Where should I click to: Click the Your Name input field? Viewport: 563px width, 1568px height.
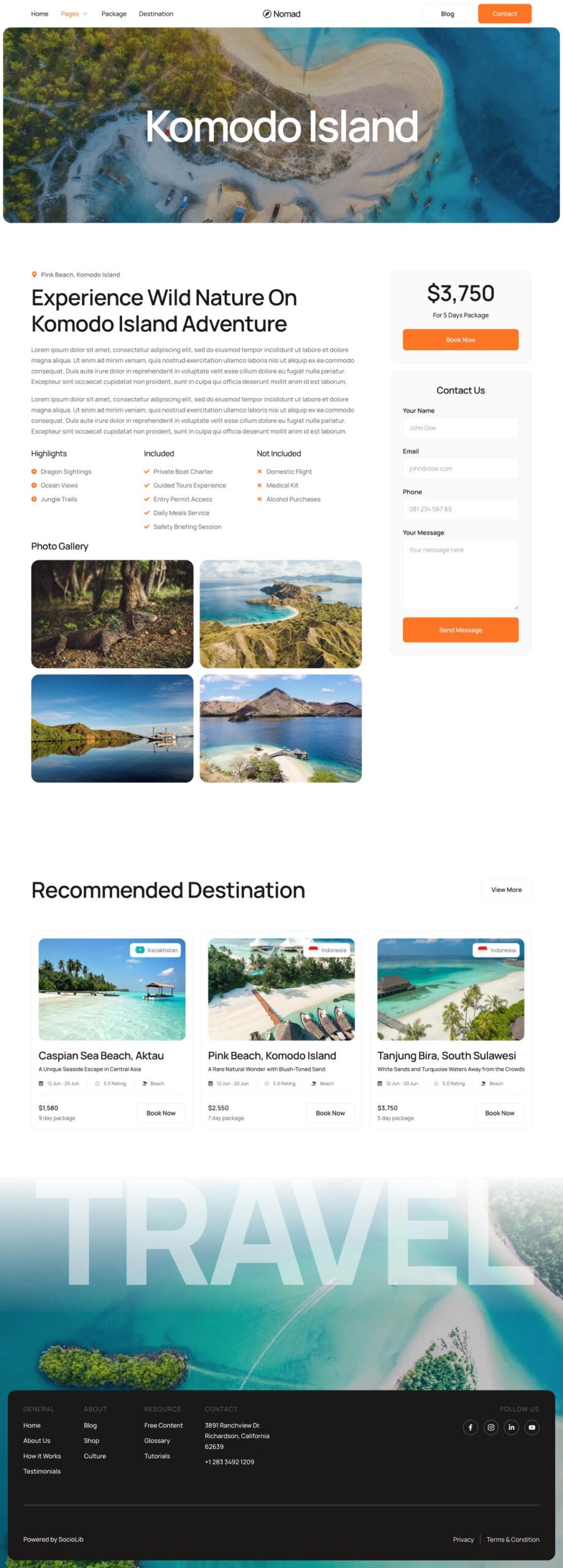460,428
